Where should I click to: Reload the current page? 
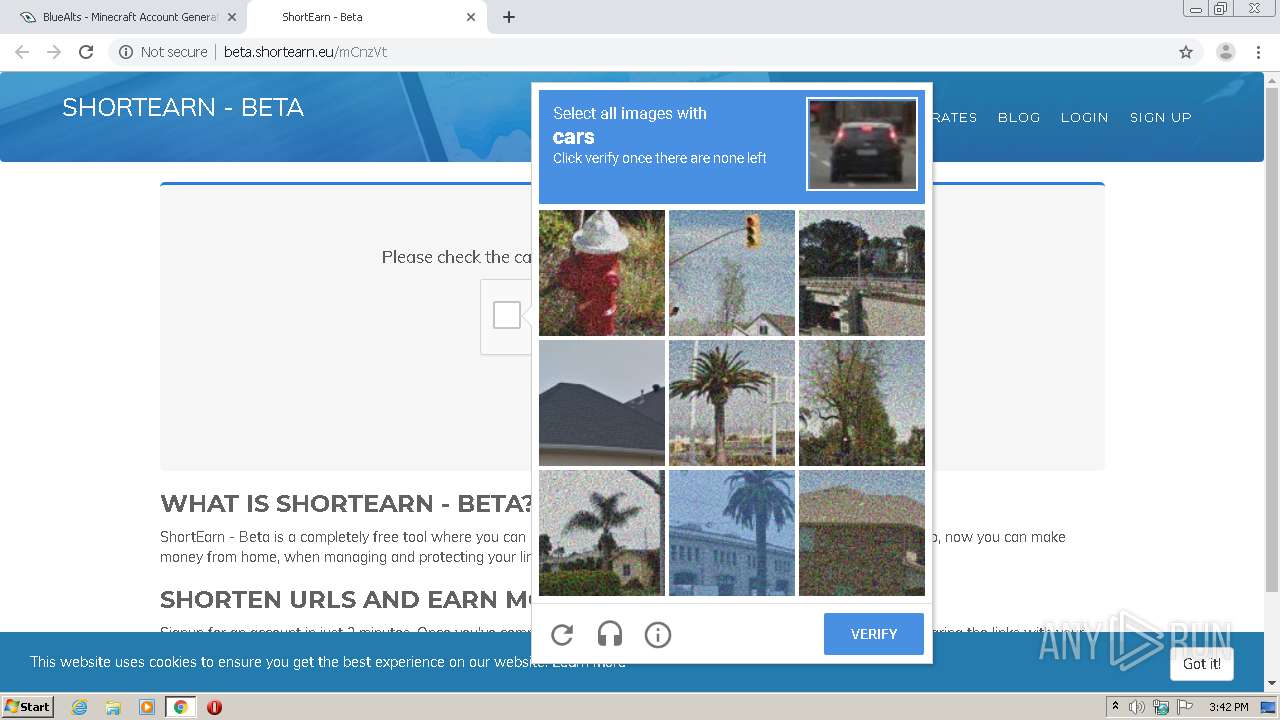point(86,52)
